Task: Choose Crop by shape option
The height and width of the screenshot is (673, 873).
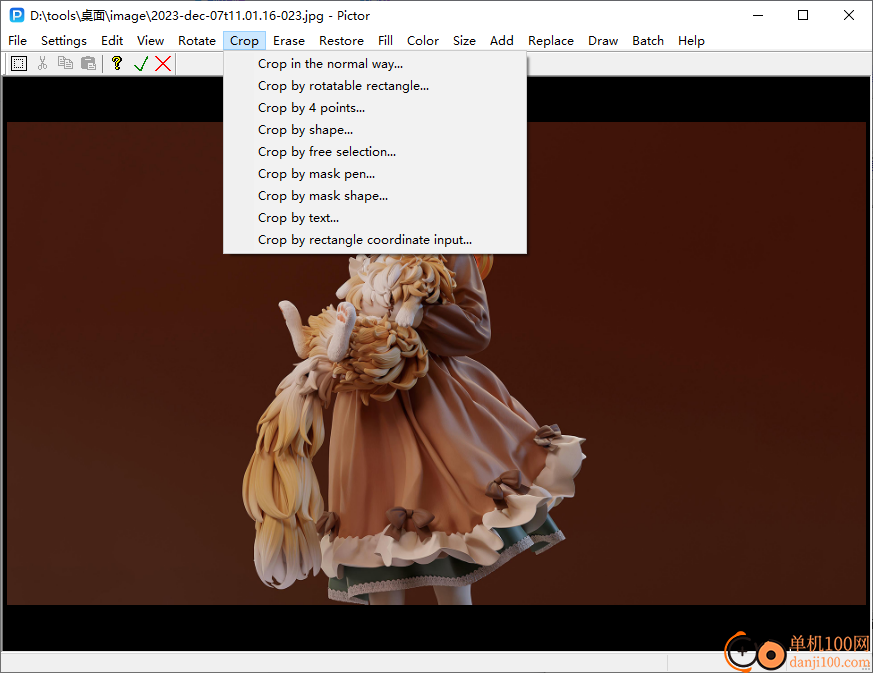Action: [x=375, y=130]
